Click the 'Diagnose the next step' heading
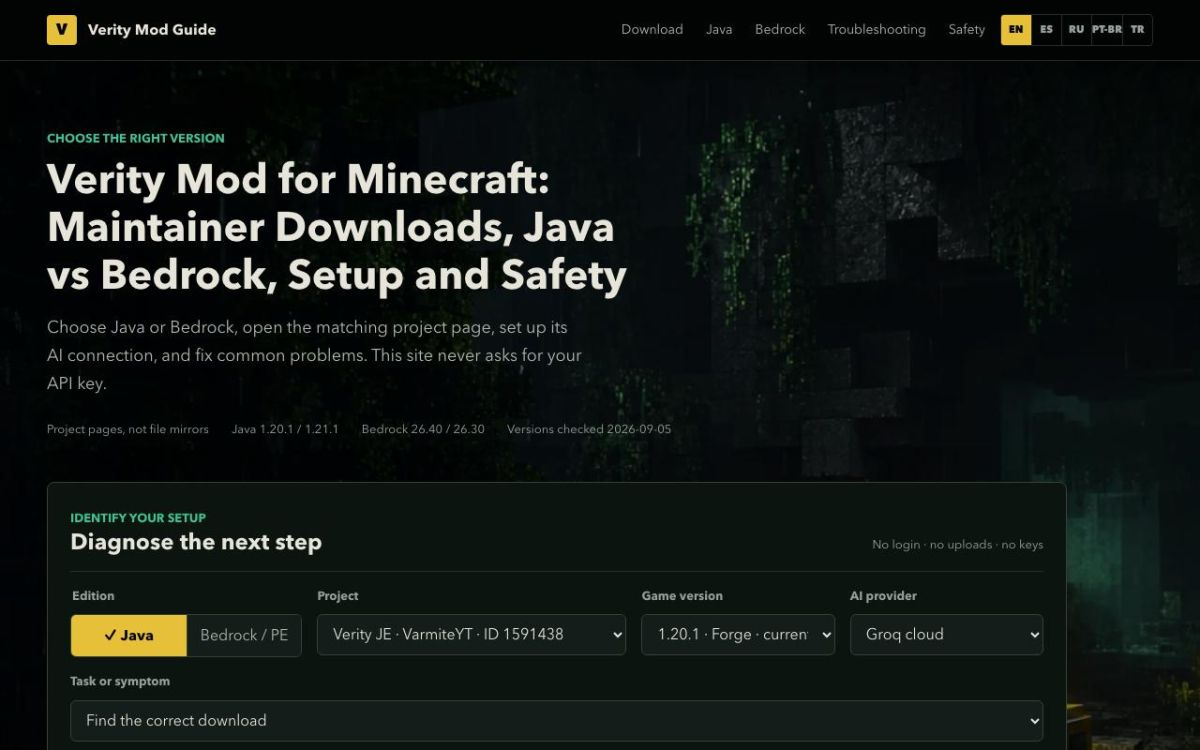This screenshot has width=1200, height=750. pyautogui.click(x=196, y=542)
